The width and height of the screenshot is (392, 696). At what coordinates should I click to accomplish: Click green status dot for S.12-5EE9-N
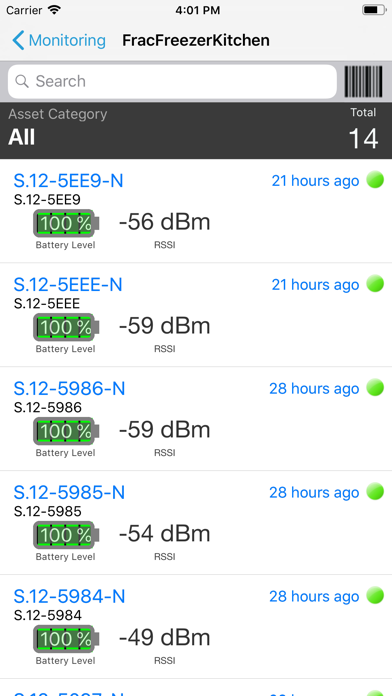375,180
